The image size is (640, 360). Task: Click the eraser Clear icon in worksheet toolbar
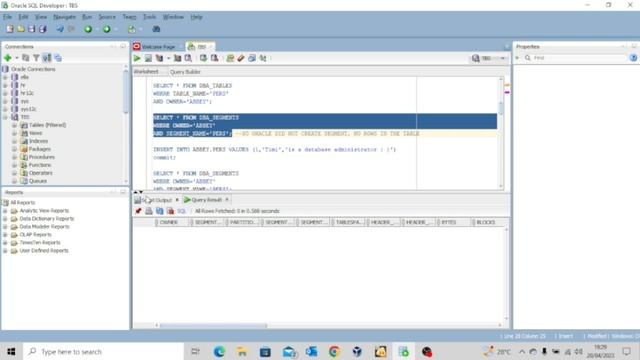click(x=241, y=58)
